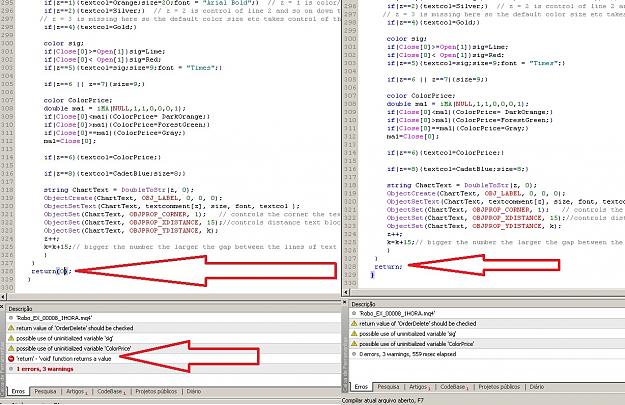Screen dimensions: 625x405
Task: Click the info bullet beside the file name in the right error list
Action: pyautogui.click(x=354, y=313)
